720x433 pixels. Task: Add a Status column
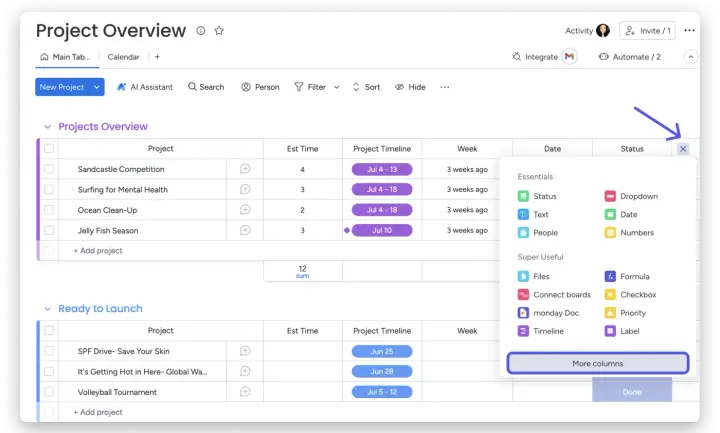point(537,196)
